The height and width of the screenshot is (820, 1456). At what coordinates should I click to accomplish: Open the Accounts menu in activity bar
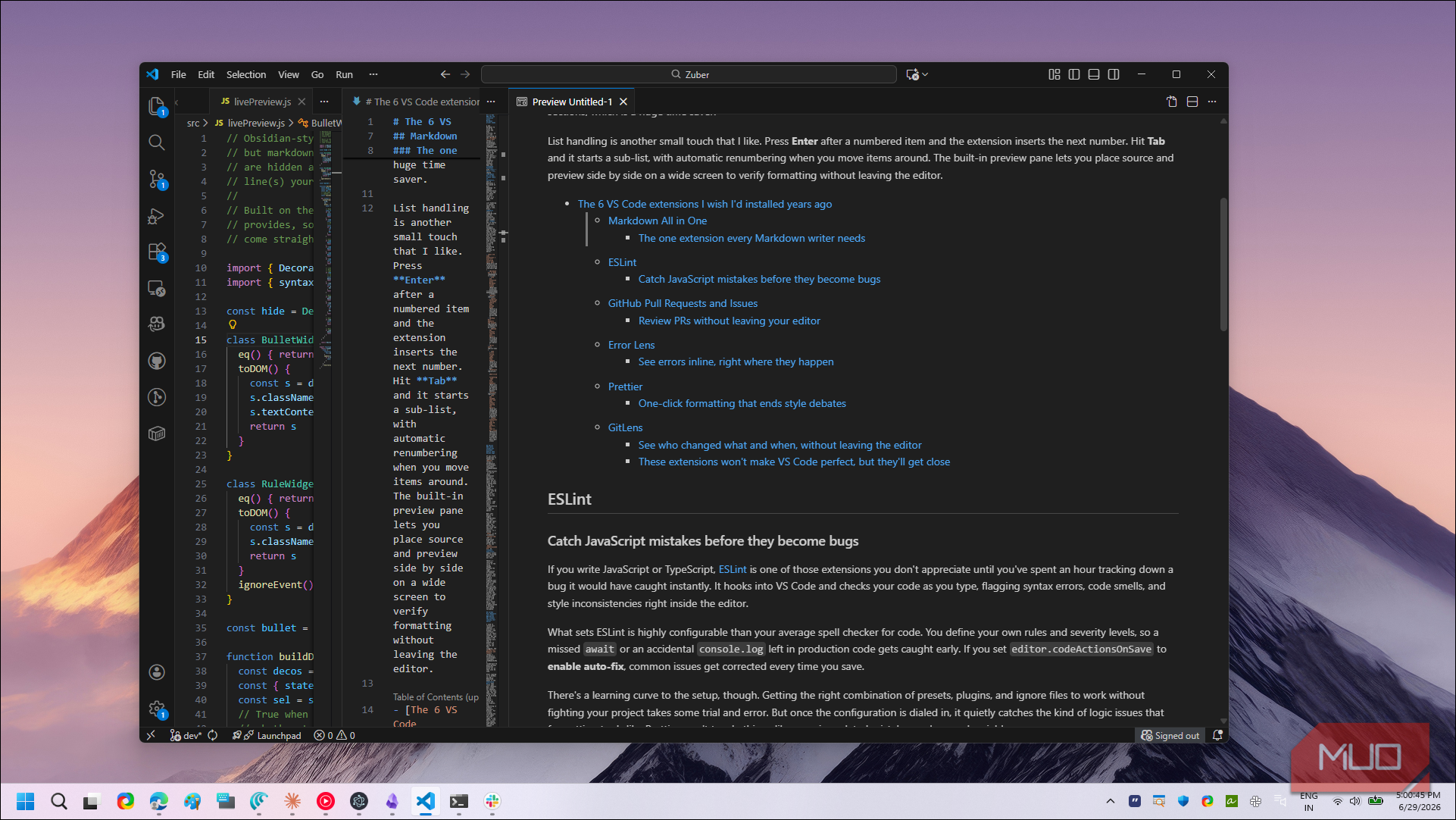click(x=157, y=672)
